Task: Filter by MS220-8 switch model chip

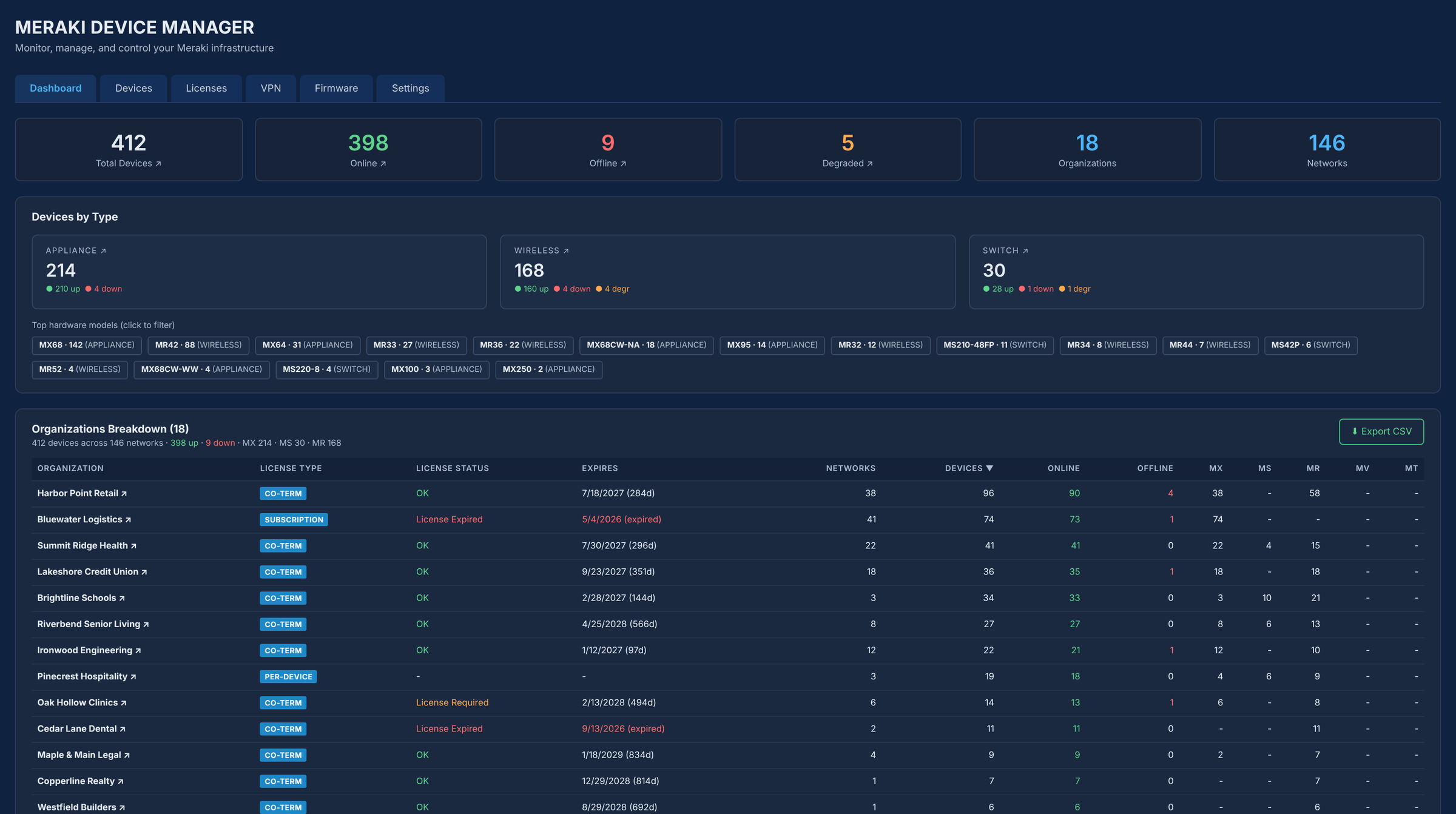Action: tap(327, 369)
